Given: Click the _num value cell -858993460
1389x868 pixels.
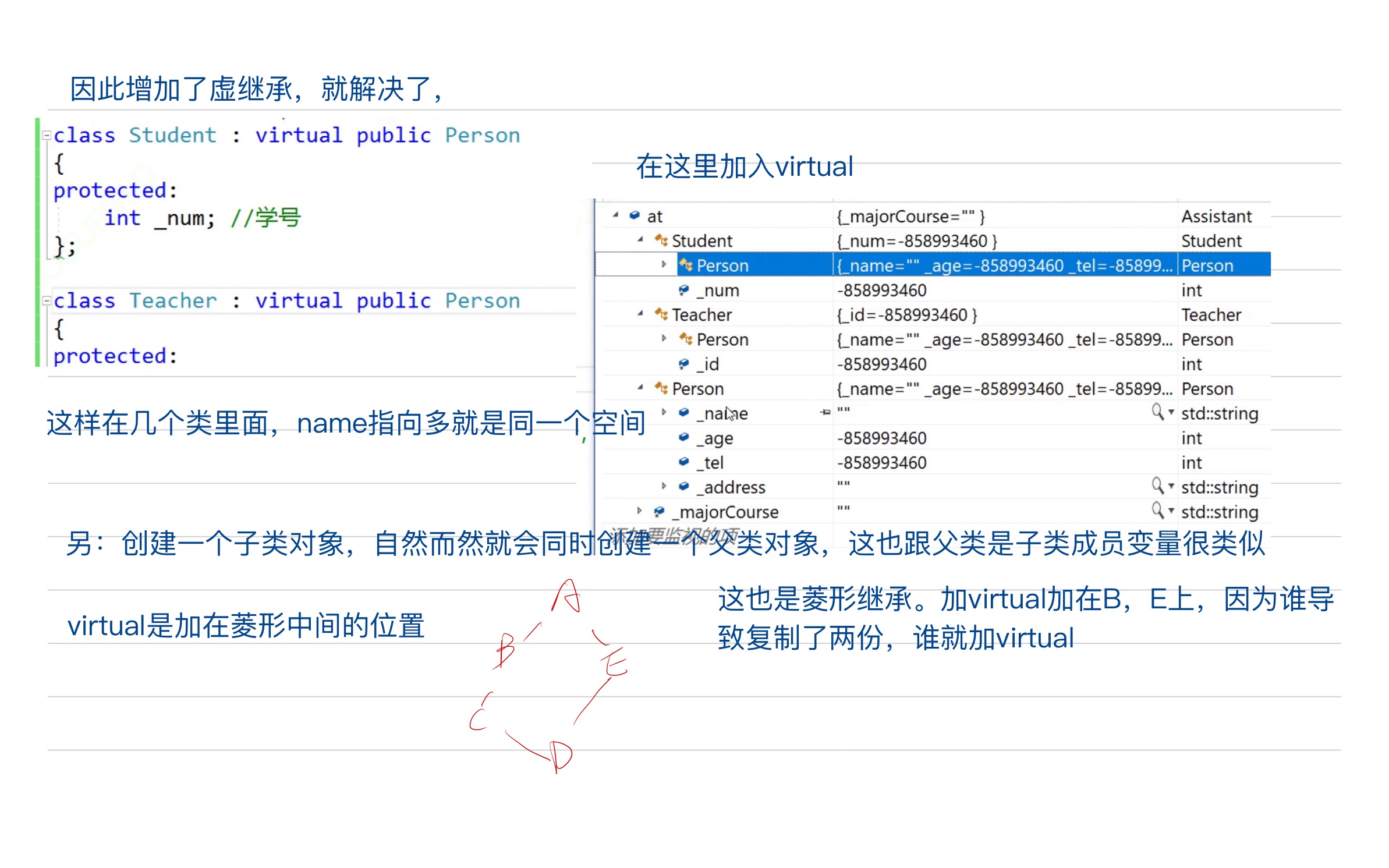Looking at the screenshot, I should [881, 290].
